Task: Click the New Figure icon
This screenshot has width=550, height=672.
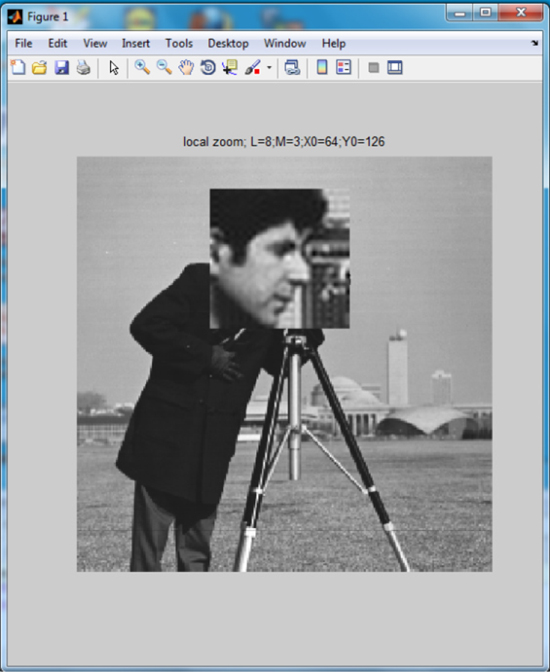Action: [x=18, y=67]
